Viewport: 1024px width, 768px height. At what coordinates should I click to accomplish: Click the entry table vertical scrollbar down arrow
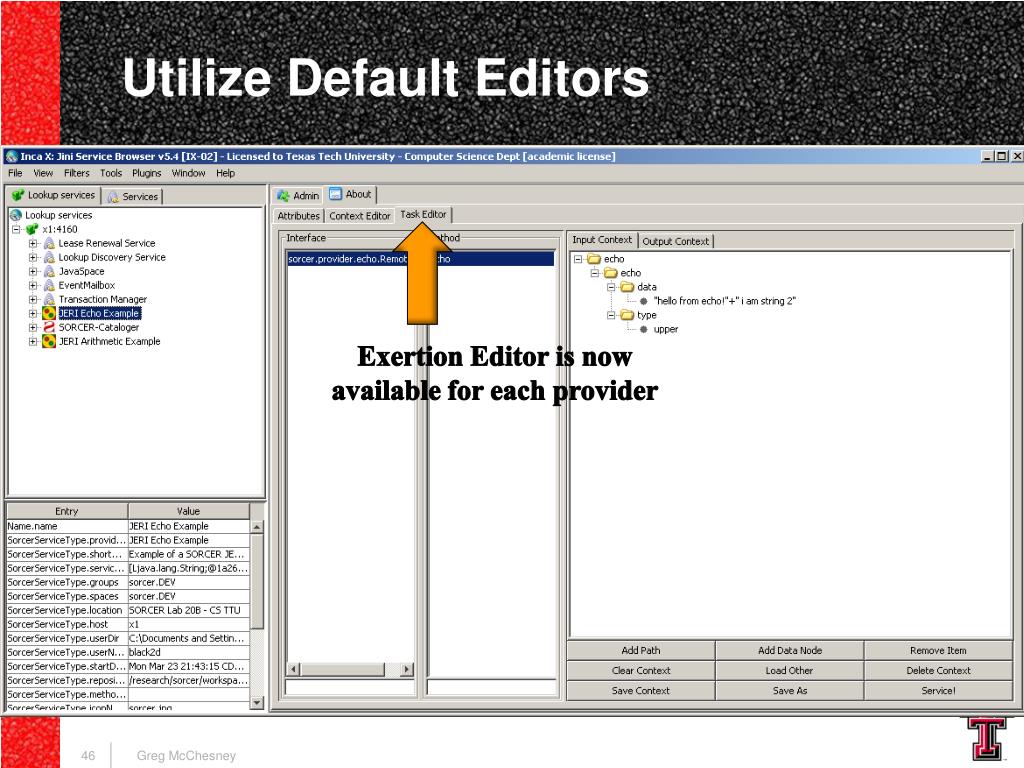click(x=257, y=703)
